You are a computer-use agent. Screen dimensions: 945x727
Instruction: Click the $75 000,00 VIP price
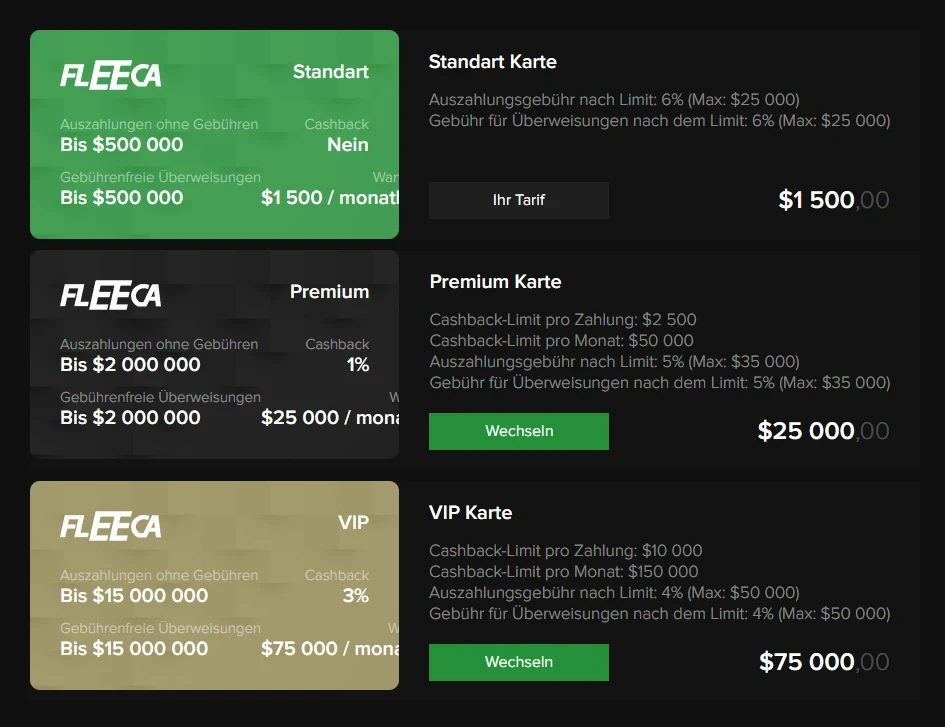[x=823, y=661]
